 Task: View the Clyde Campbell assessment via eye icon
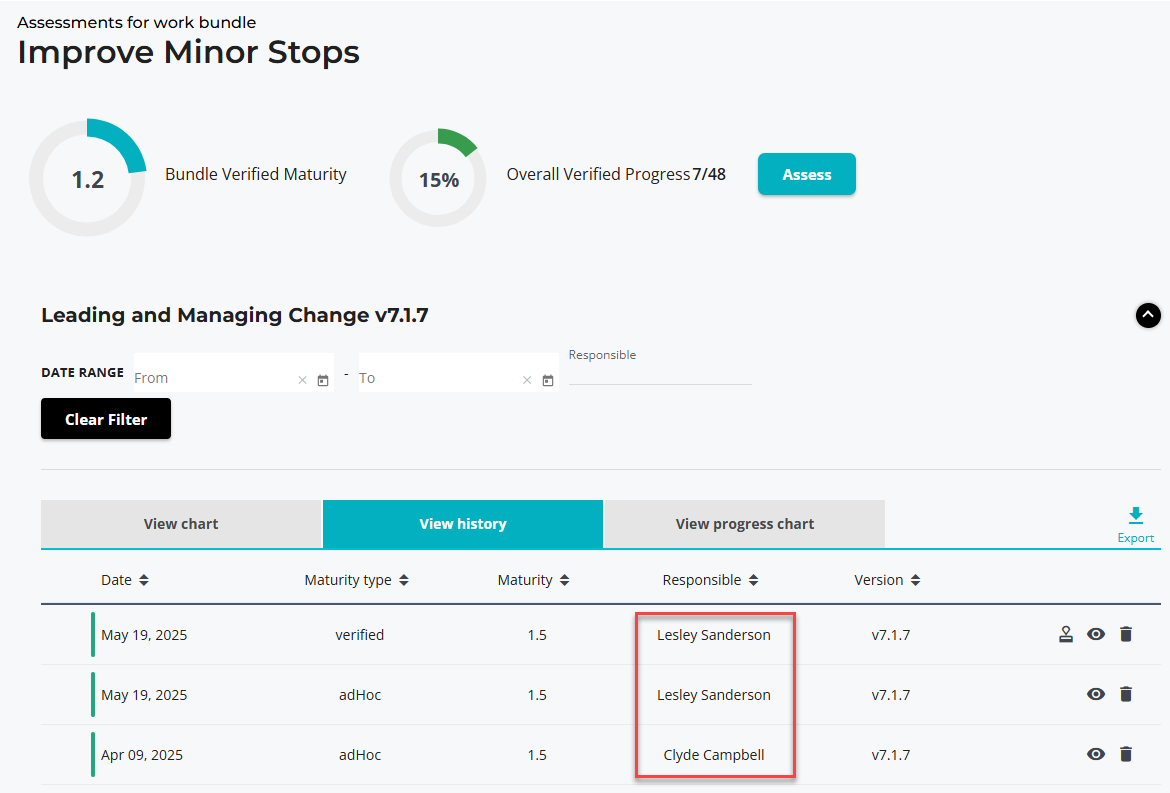(1096, 754)
